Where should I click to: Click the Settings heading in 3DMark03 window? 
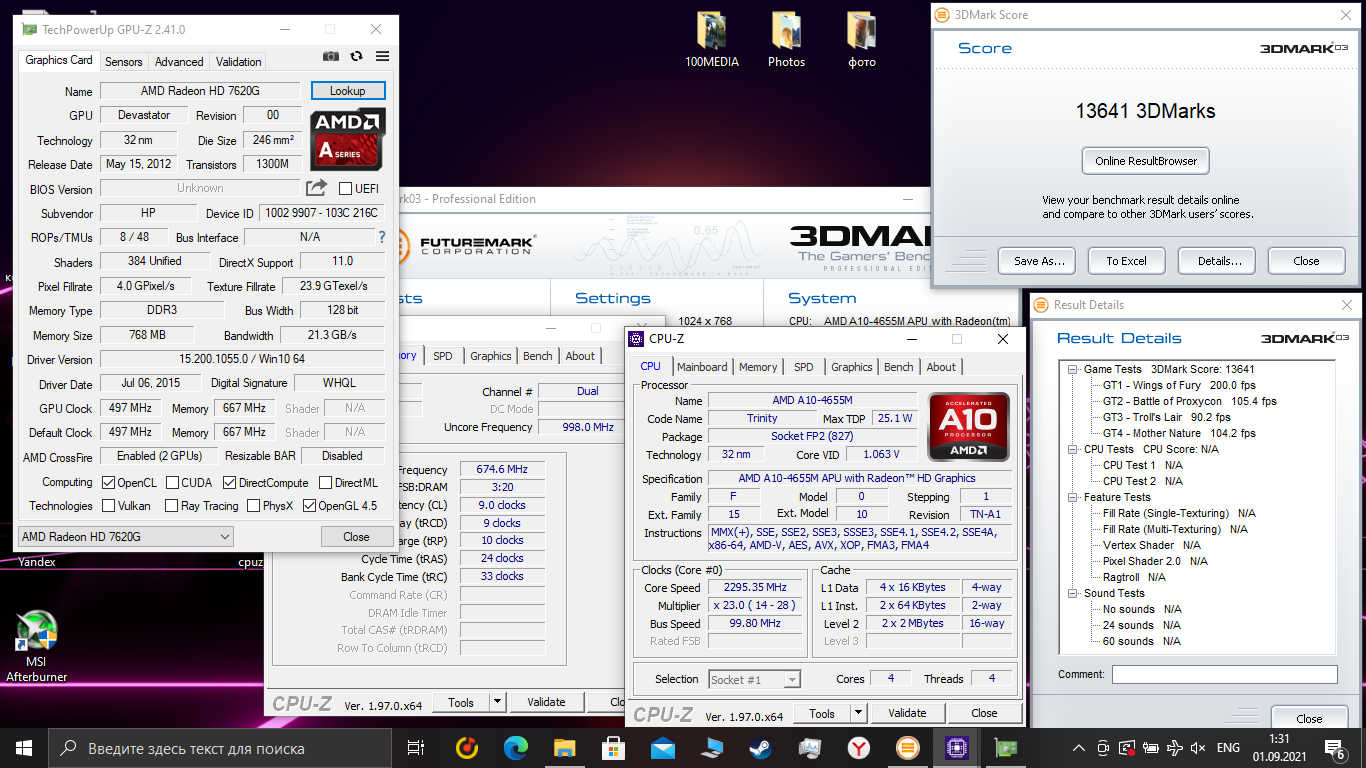pyautogui.click(x=613, y=298)
